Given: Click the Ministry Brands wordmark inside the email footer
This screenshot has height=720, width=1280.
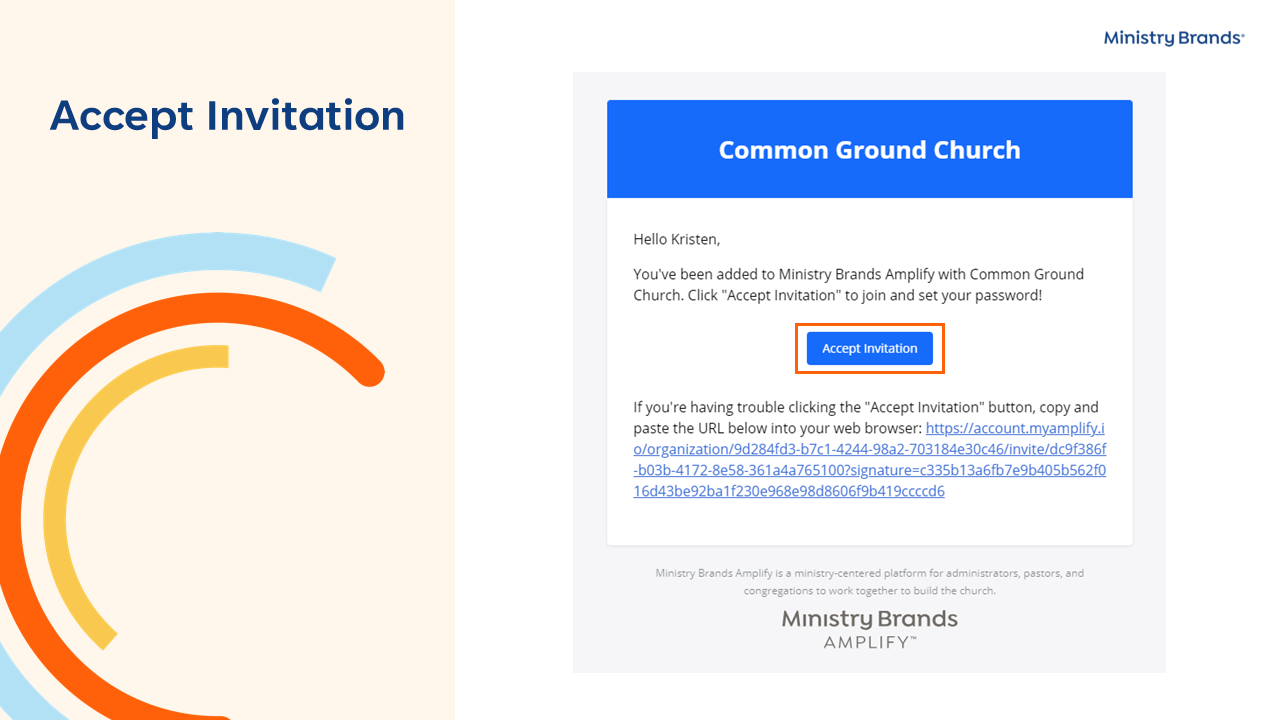Looking at the screenshot, I should click(869, 620).
